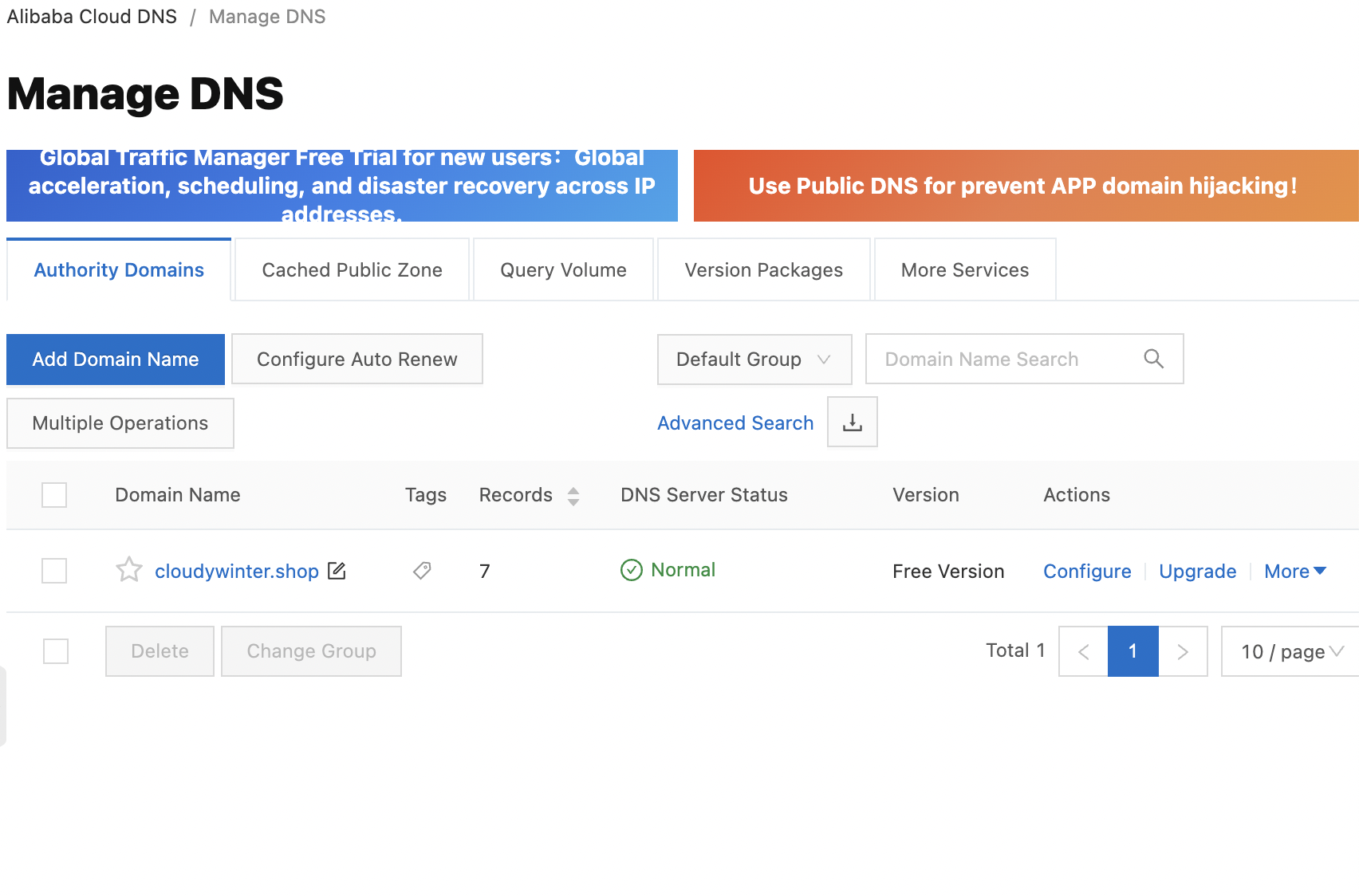Click Configure Auto Renew button

[x=357, y=360]
